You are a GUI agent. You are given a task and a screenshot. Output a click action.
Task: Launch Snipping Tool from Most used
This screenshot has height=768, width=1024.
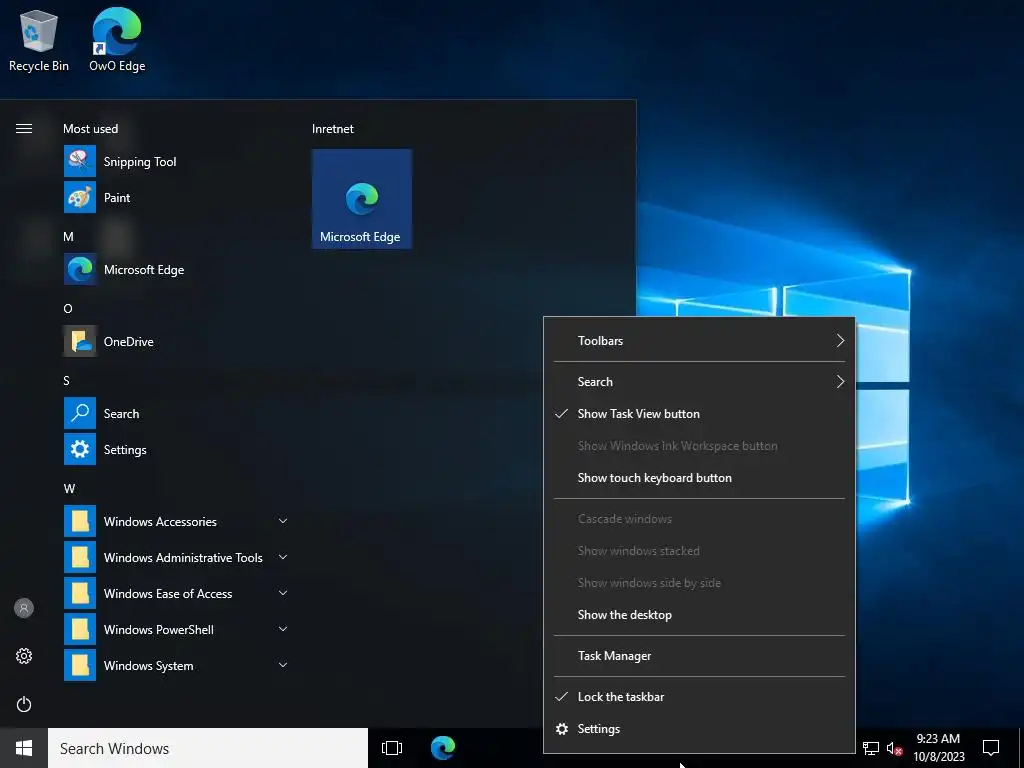(x=175, y=161)
